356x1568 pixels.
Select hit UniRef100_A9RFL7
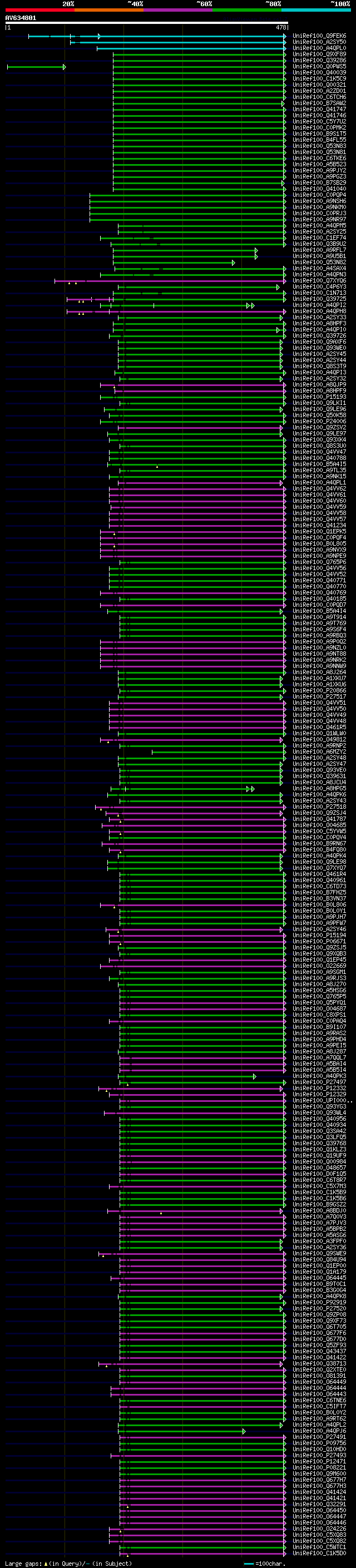click(319, 250)
